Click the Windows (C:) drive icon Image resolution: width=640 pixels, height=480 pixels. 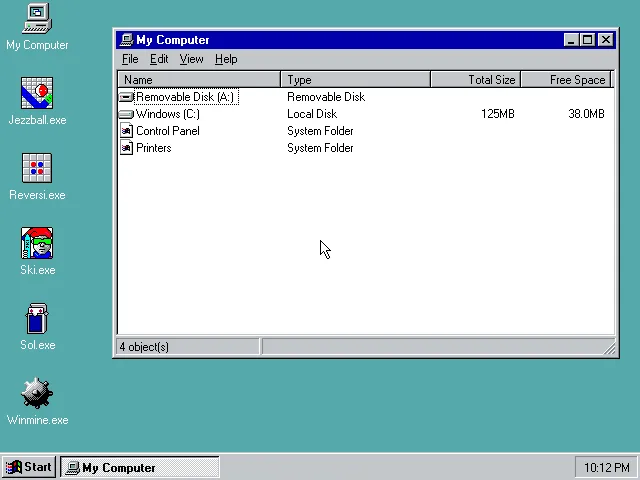(126, 114)
